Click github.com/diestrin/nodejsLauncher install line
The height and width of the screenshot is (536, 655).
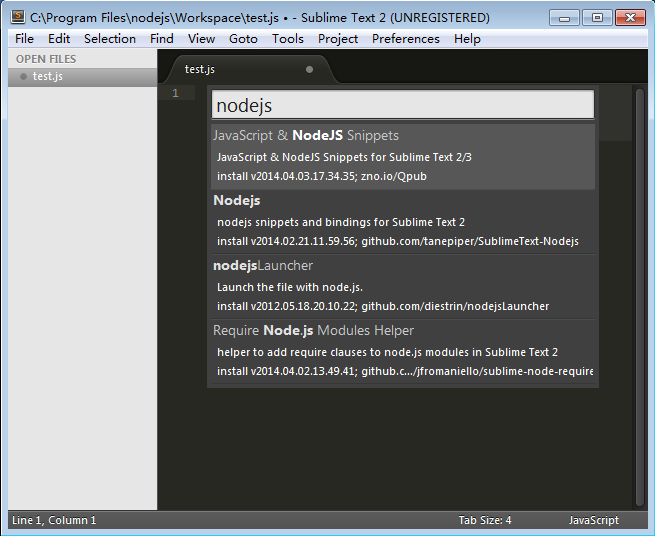click(x=383, y=306)
